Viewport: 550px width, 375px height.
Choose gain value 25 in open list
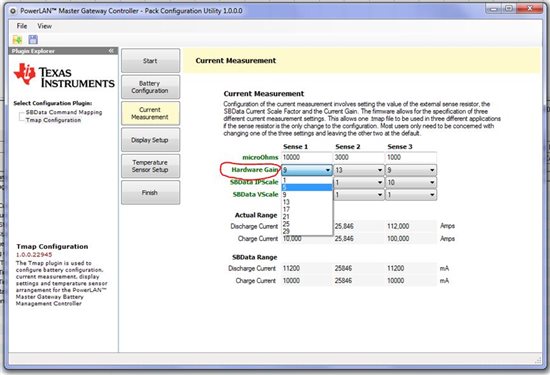pyautogui.click(x=307, y=224)
